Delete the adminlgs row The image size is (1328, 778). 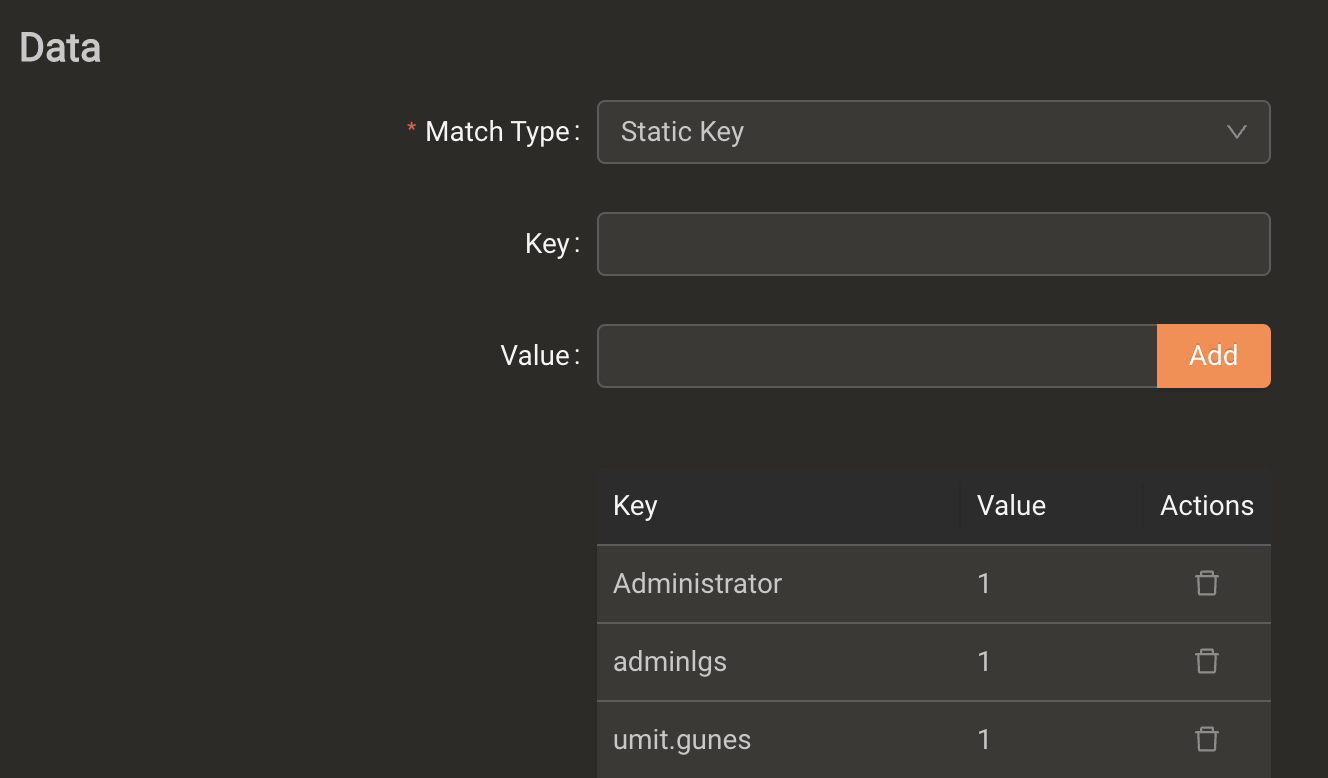click(1207, 661)
